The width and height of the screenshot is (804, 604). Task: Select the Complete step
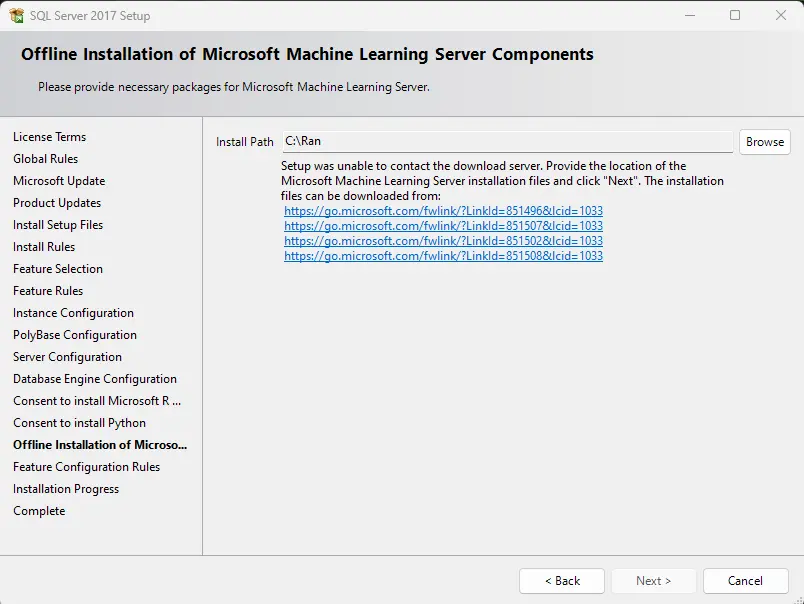coord(39,511)
